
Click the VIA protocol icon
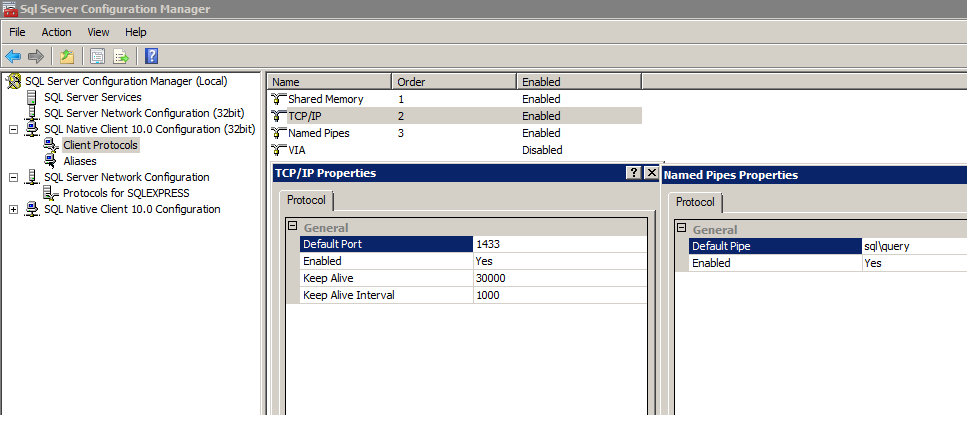point(279,149)
